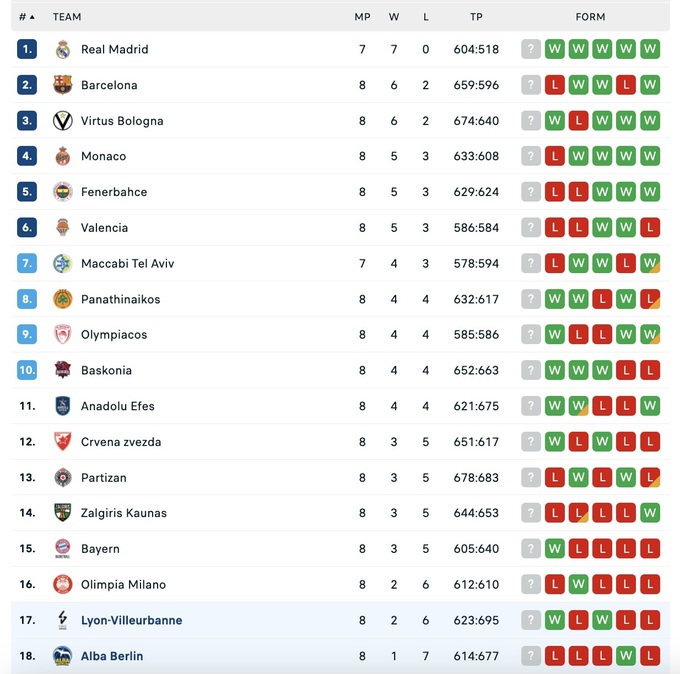Screen dimensions: 680x674
Task: Select the Maccabi Tel Aviv crest
Action: [x=63, y=264]
